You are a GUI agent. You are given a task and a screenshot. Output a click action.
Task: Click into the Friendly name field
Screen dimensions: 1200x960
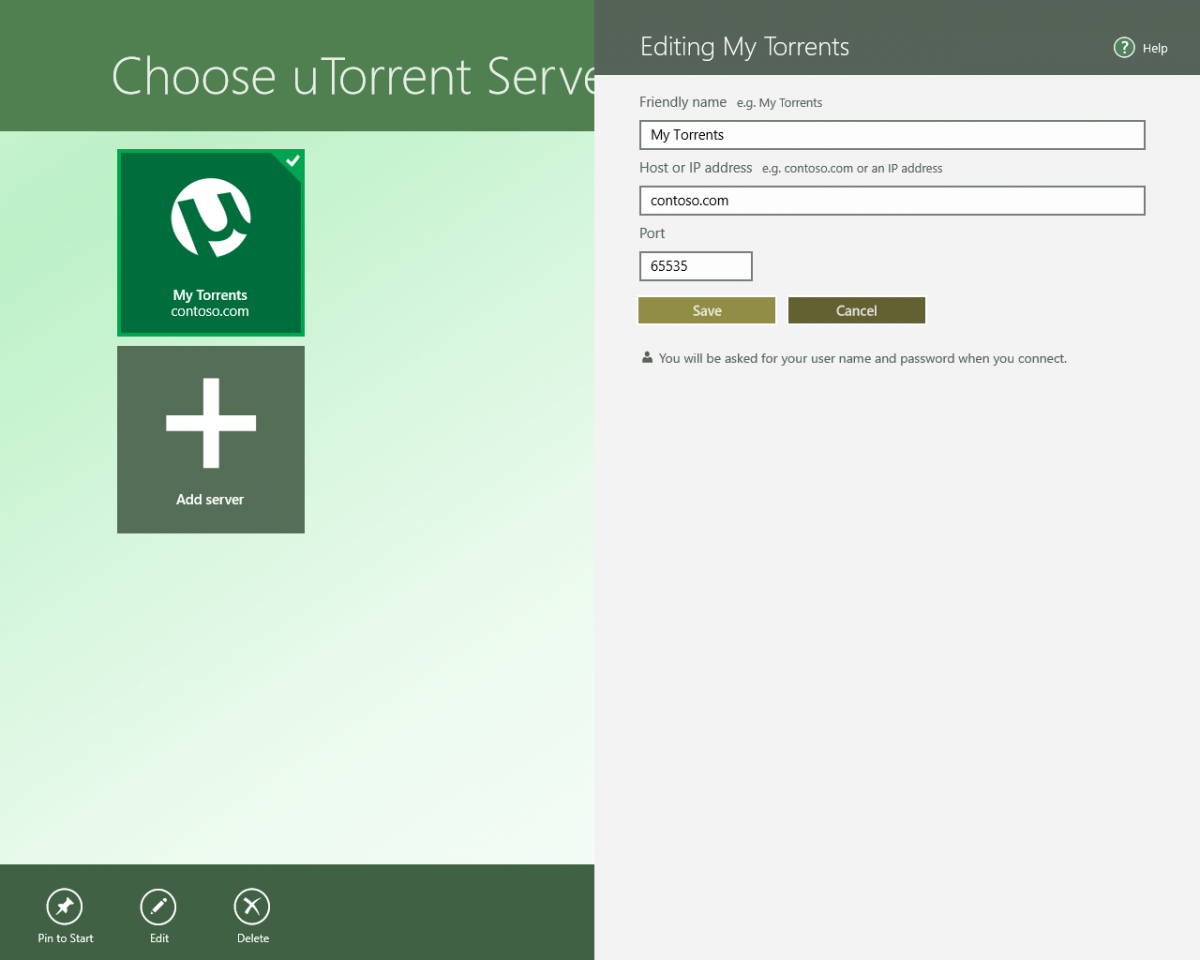coord(892,135)
